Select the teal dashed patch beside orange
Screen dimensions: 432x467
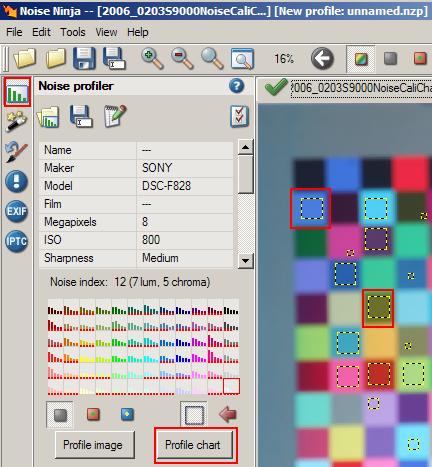348,342
